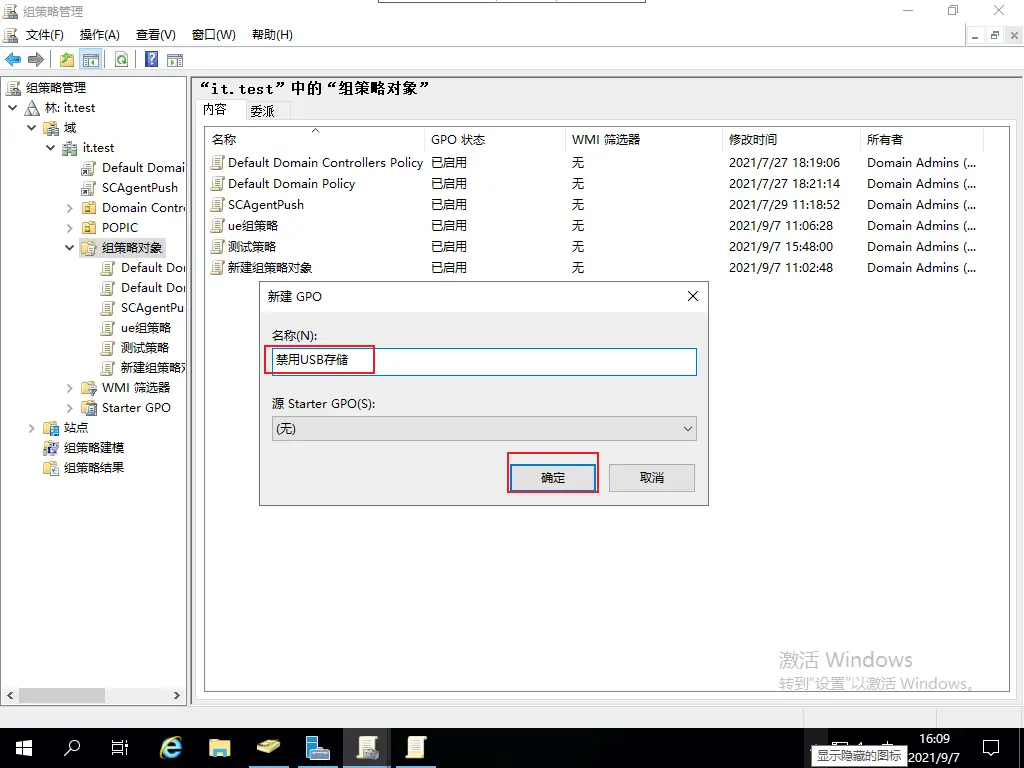The height and width of the screenshot is (768, 1024).
Task: Click the back arrow toolbar icon
Action: tap(13, 60)
